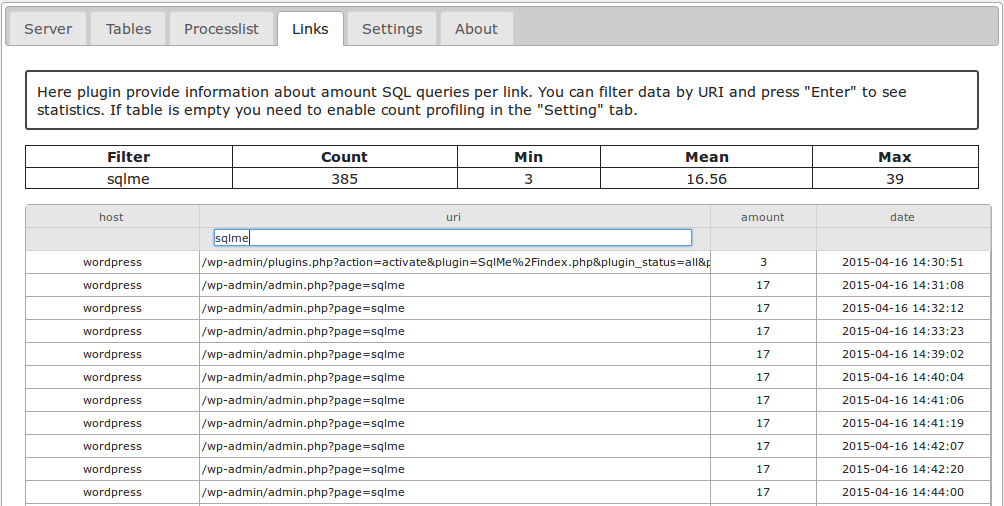The image size is (1004, 506).
Task: Click the Filter value sqlme in summary
Action: click(x=128, y=179)
